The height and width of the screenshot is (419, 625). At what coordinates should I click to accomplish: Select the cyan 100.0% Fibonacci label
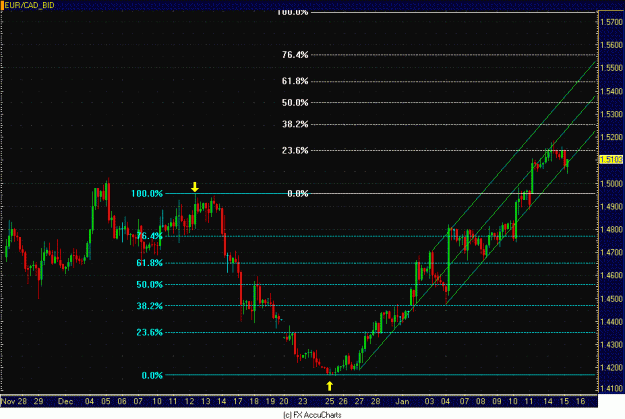pos(147,194)
